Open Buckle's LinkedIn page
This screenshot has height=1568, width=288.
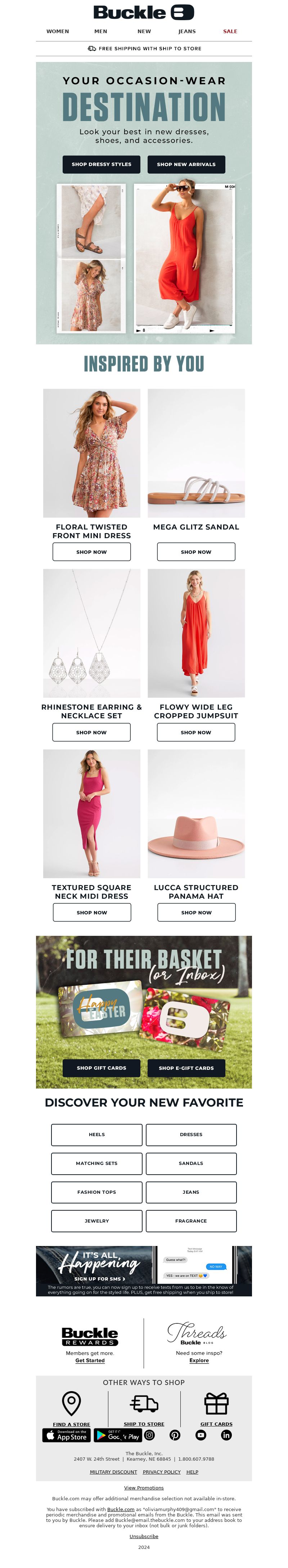[x=226, y=1435]
